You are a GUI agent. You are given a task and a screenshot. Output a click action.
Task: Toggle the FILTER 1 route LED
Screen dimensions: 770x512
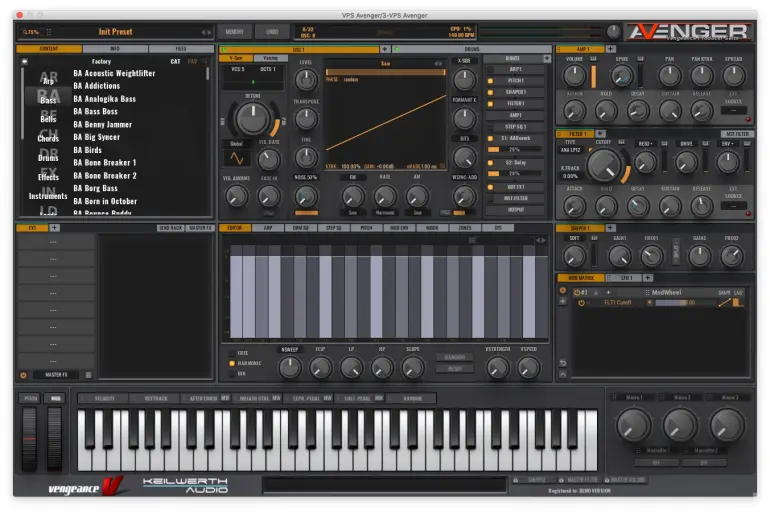490,104
